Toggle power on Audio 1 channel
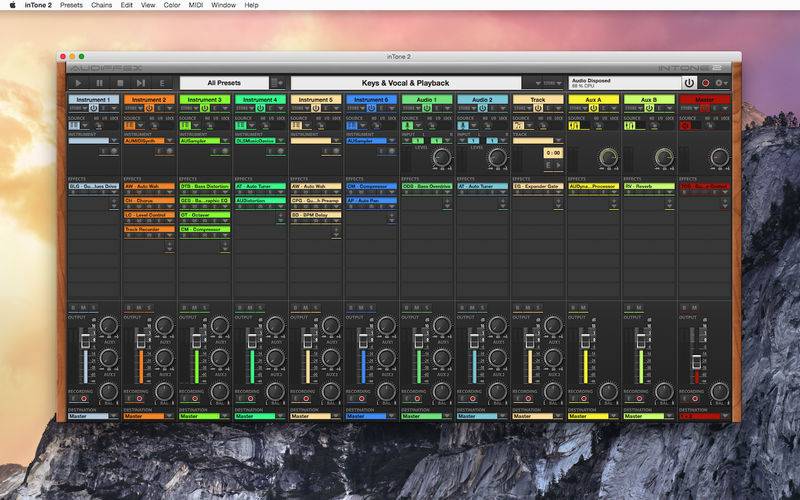This screenshot has height=500, width=800. 427,108
